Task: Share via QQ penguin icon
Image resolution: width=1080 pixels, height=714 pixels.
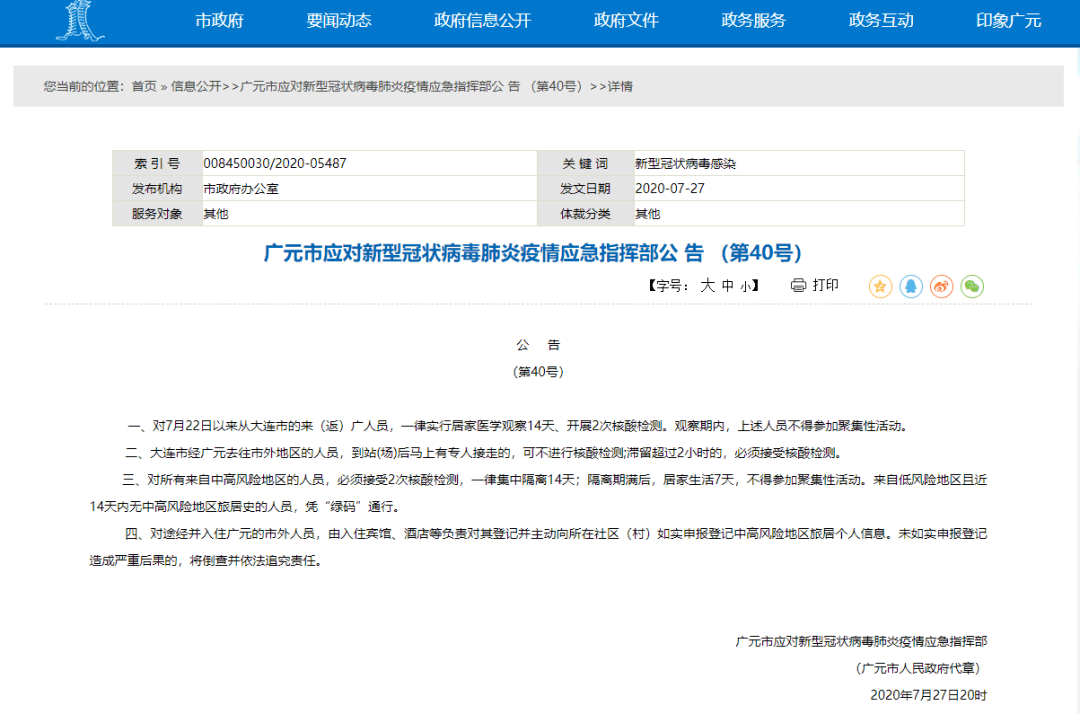Action: pos(911,286)
